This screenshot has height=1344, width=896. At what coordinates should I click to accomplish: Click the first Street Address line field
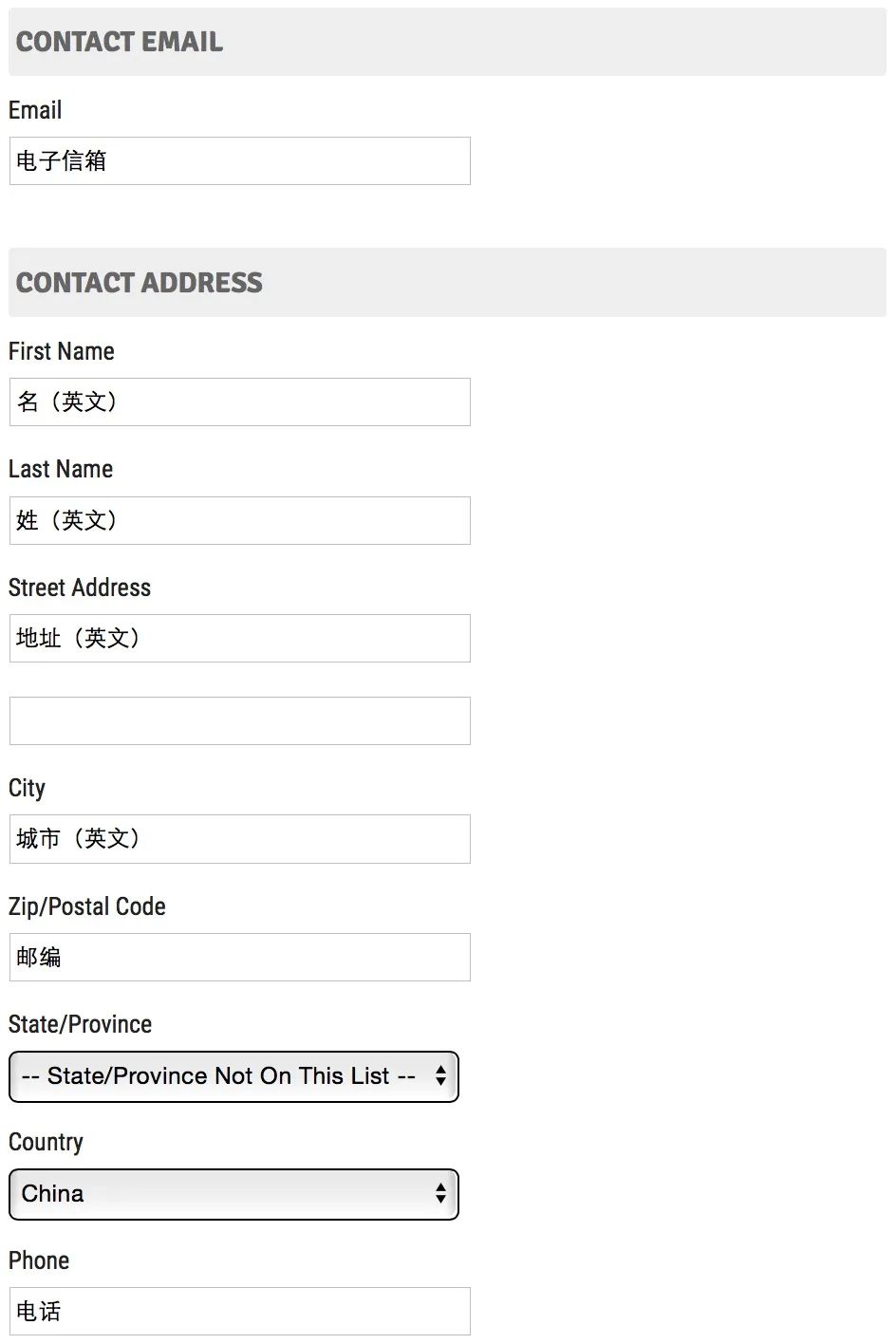239,638
